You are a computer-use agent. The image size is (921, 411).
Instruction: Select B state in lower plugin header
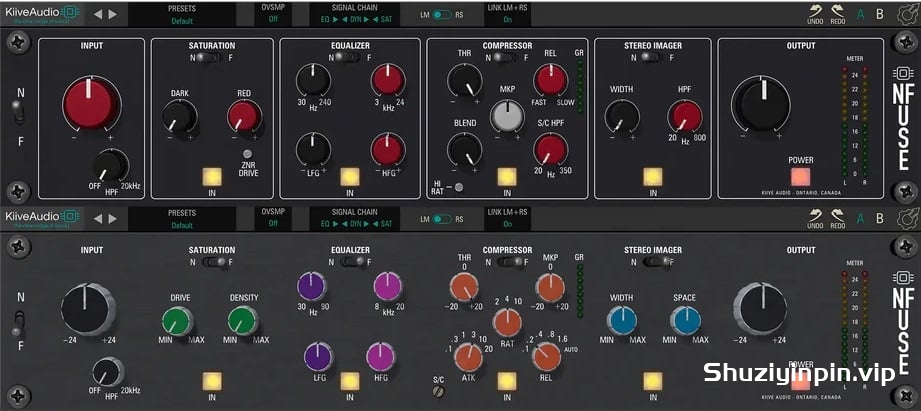coord(880,219)
